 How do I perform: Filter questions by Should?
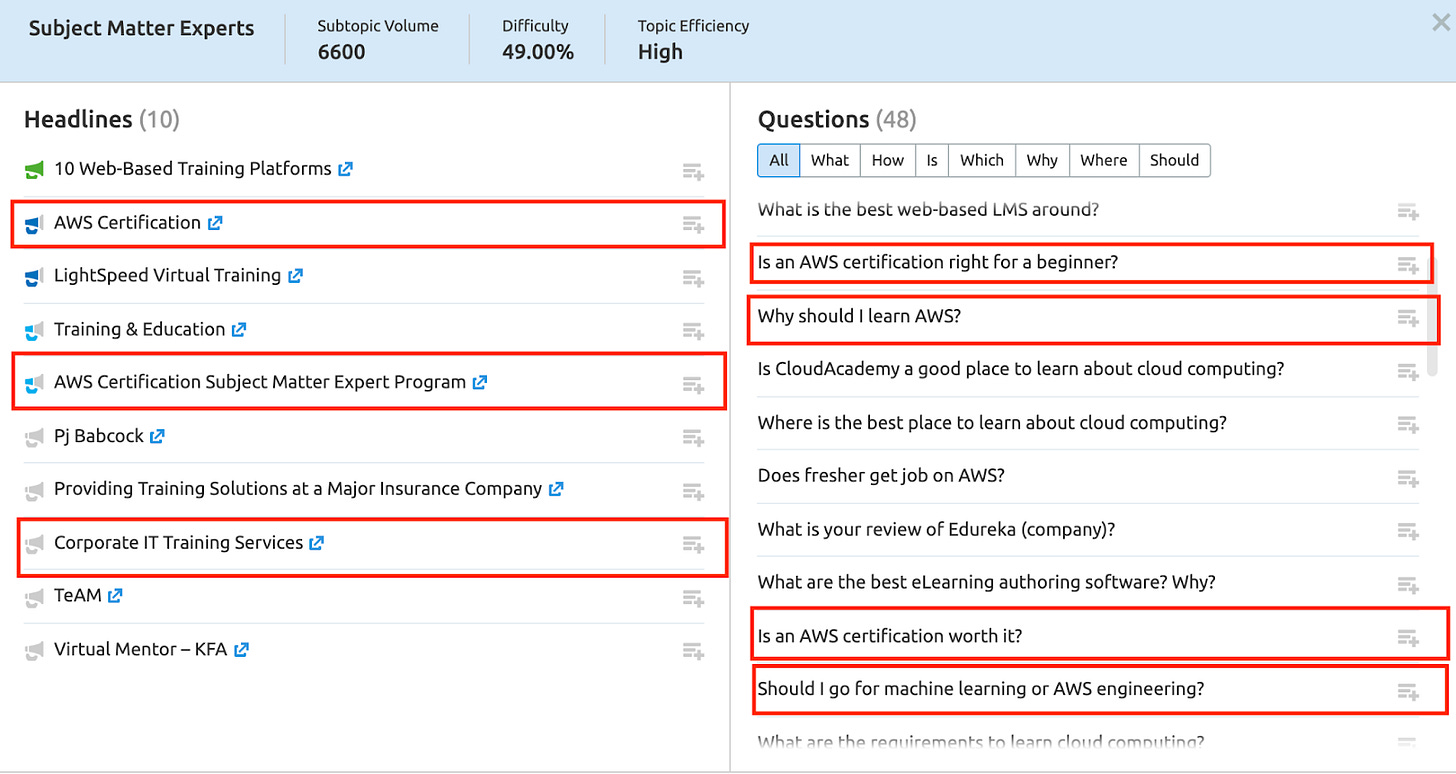1174,160
